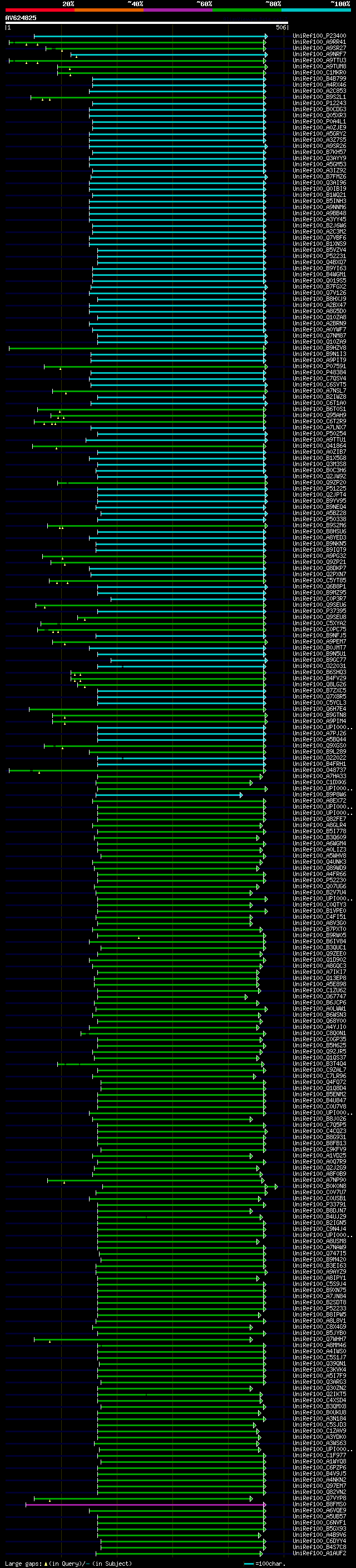Image resolution: width=356 pixels, height=1568 pixels.
Task: Open hit UniRef100_Q05XR3
Action: click(x=319, y=115)
